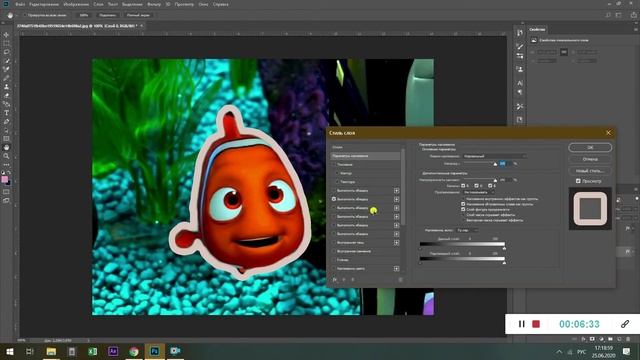Select the Rectangular Marquee tool
The width and height of the screenshot is (640, 360).
(7, 43)
